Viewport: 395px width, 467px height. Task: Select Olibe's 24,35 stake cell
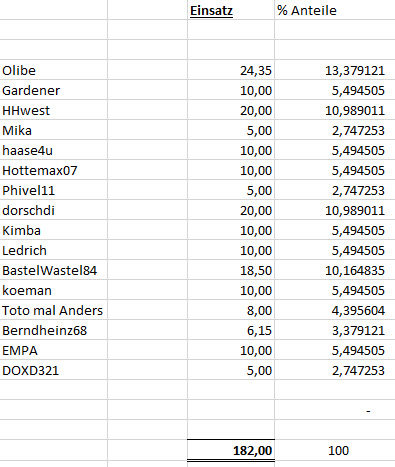click(x=231, y=70)
